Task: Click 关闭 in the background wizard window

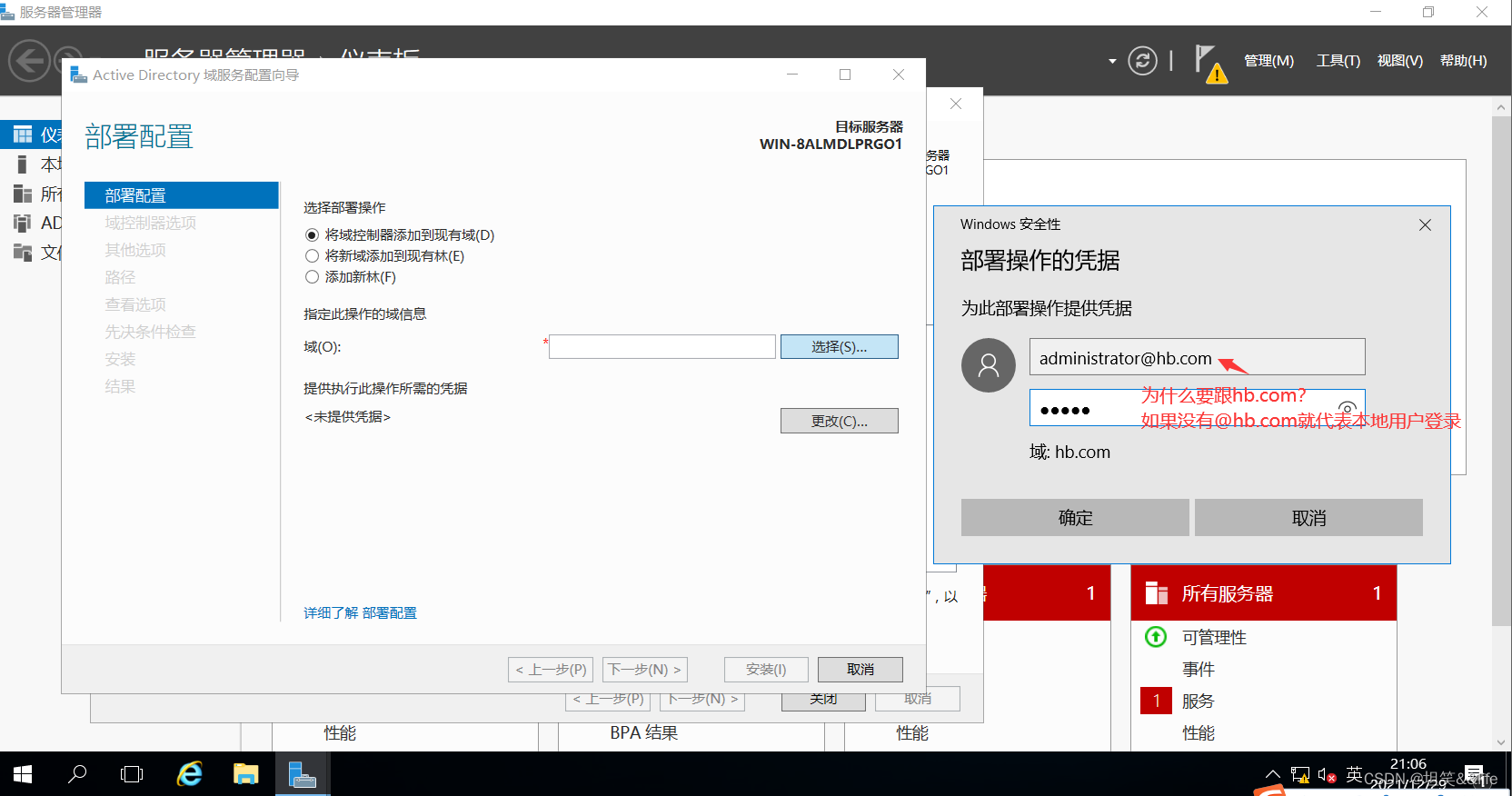Action: coord(823,701)
